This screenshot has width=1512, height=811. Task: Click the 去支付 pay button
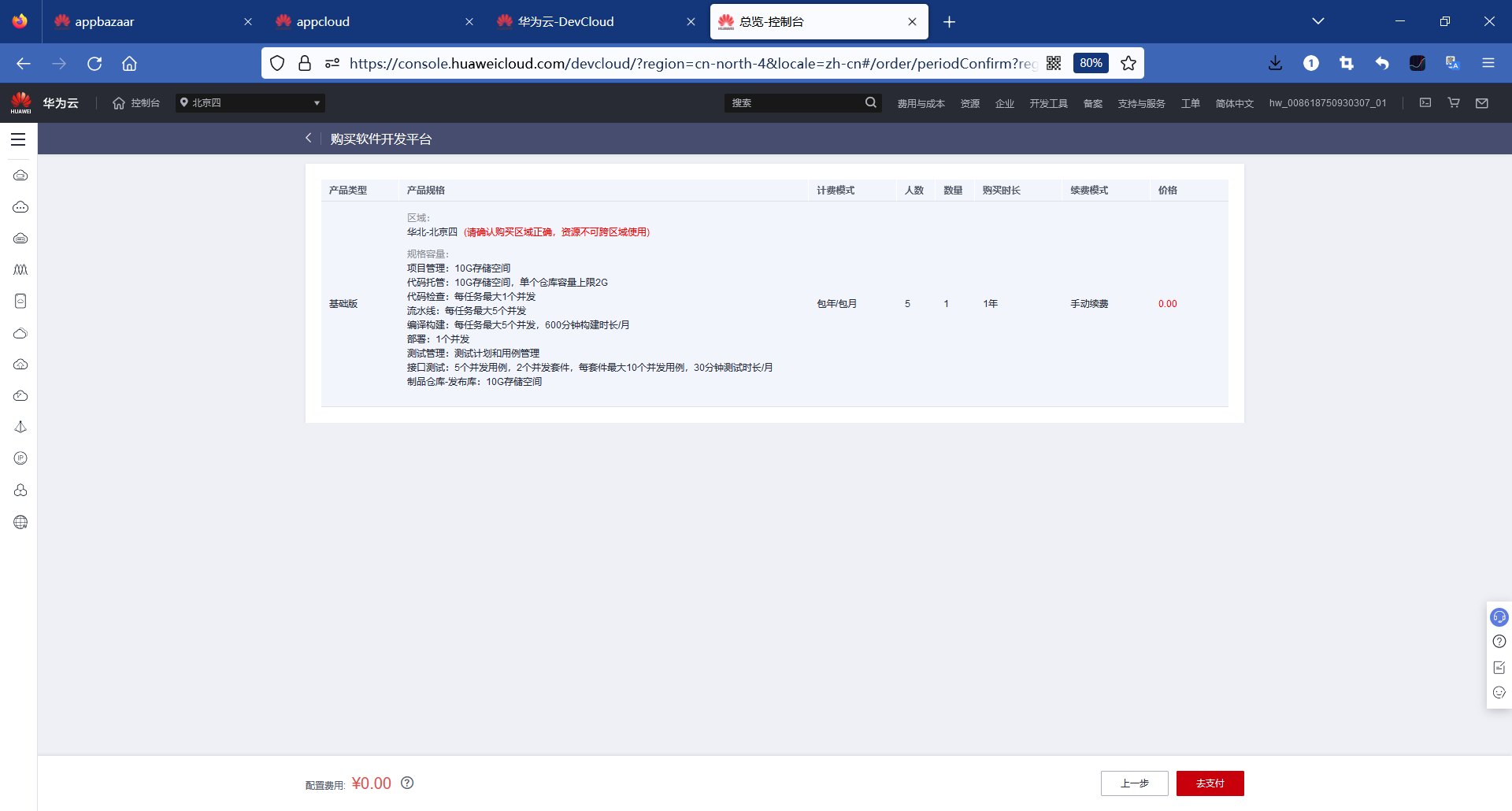(1210, 783)
